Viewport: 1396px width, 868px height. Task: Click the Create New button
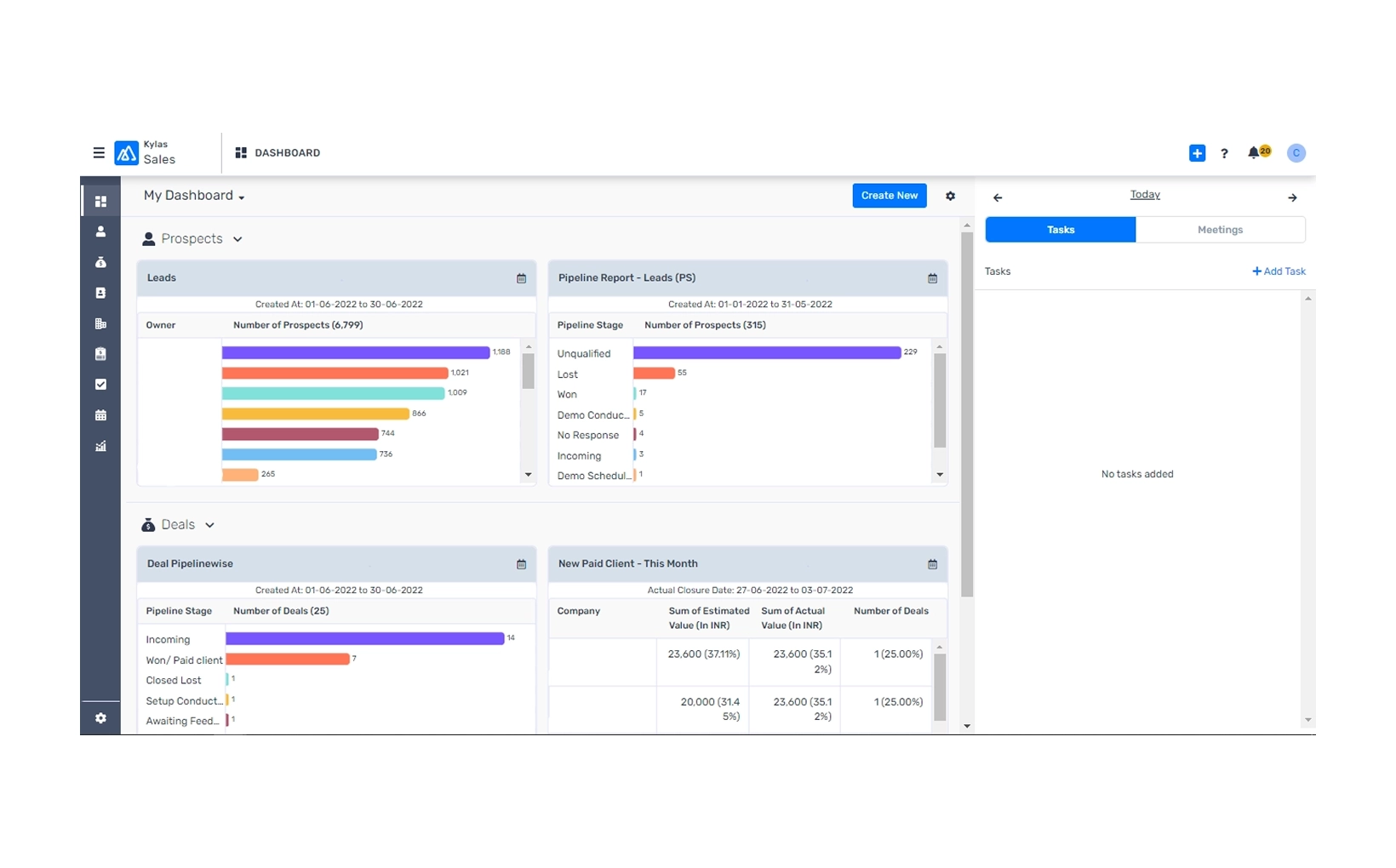pyautogui.click(x=889, y=196)
